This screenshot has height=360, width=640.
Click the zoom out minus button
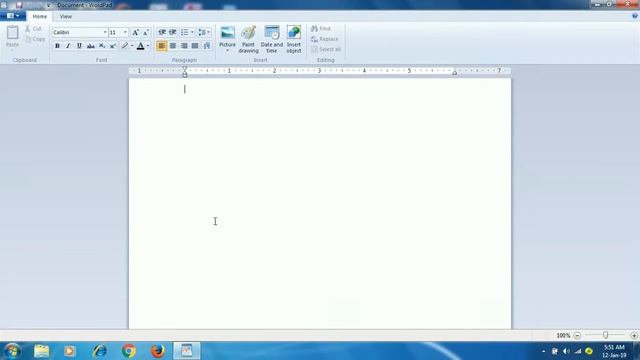coord(577,335)
